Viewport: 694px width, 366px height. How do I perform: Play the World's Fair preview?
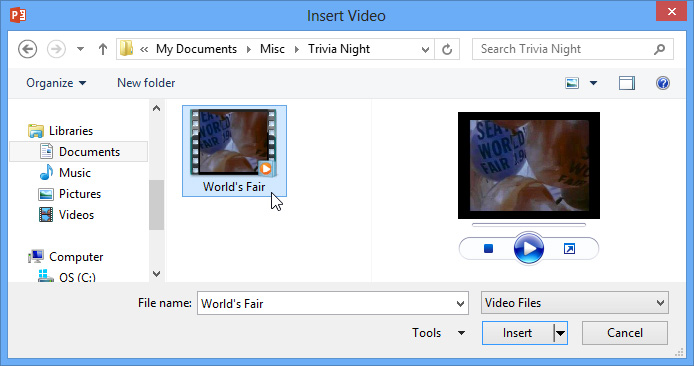[529, 249]
